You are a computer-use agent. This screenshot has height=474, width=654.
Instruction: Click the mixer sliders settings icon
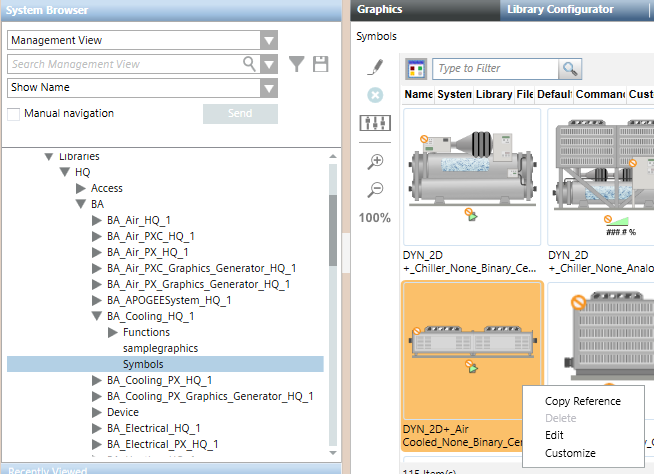[x=375, y=124]
